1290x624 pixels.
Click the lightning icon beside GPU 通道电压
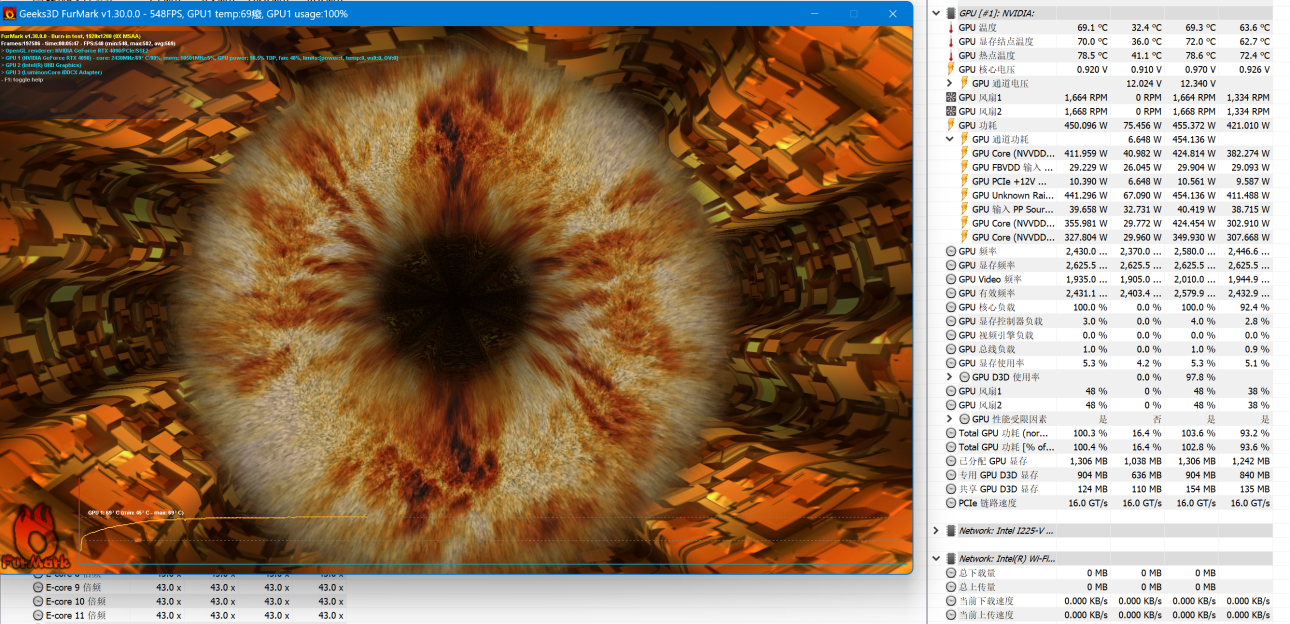pos(965,84)
